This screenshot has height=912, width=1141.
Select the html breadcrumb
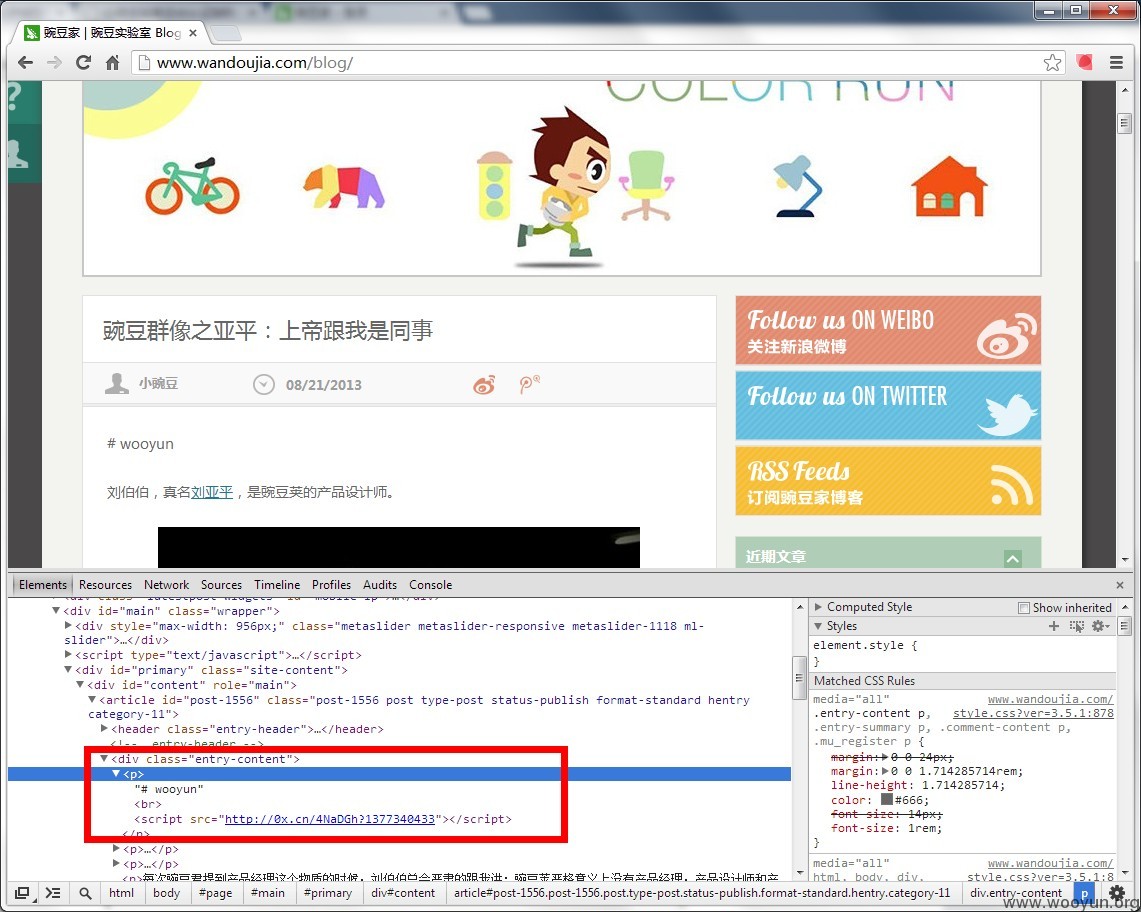point(122,893)
